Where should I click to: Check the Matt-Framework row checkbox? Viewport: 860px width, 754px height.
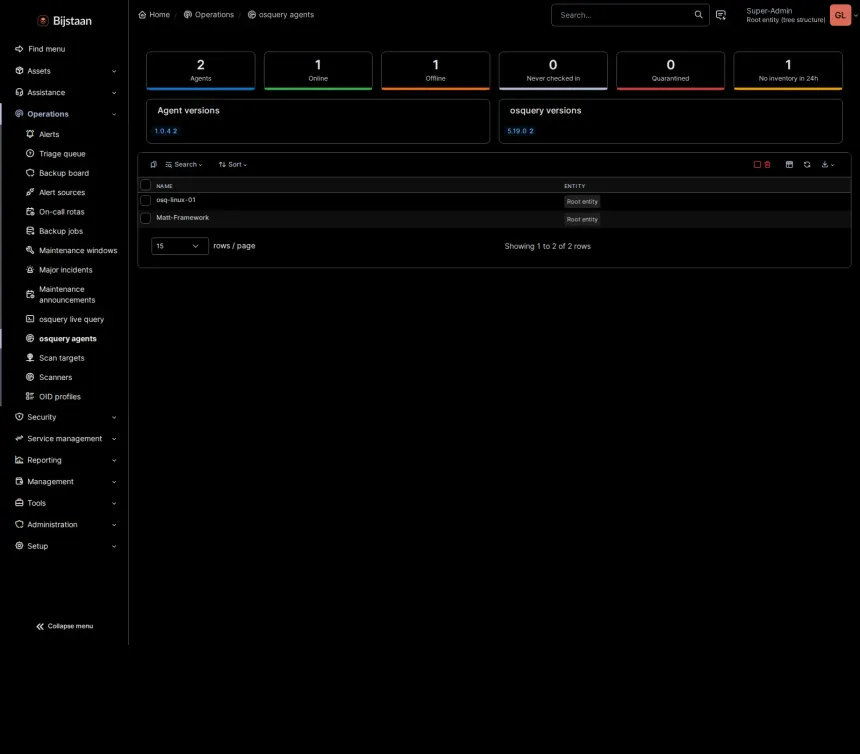coord(145,218)
